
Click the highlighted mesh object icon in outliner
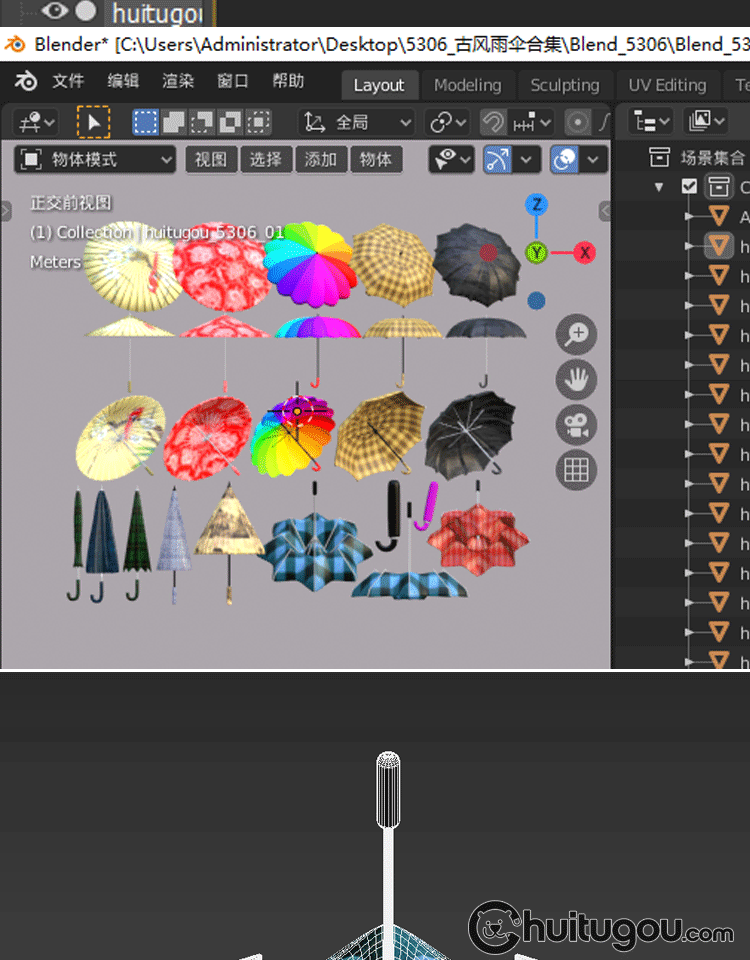tap(718, 245)
